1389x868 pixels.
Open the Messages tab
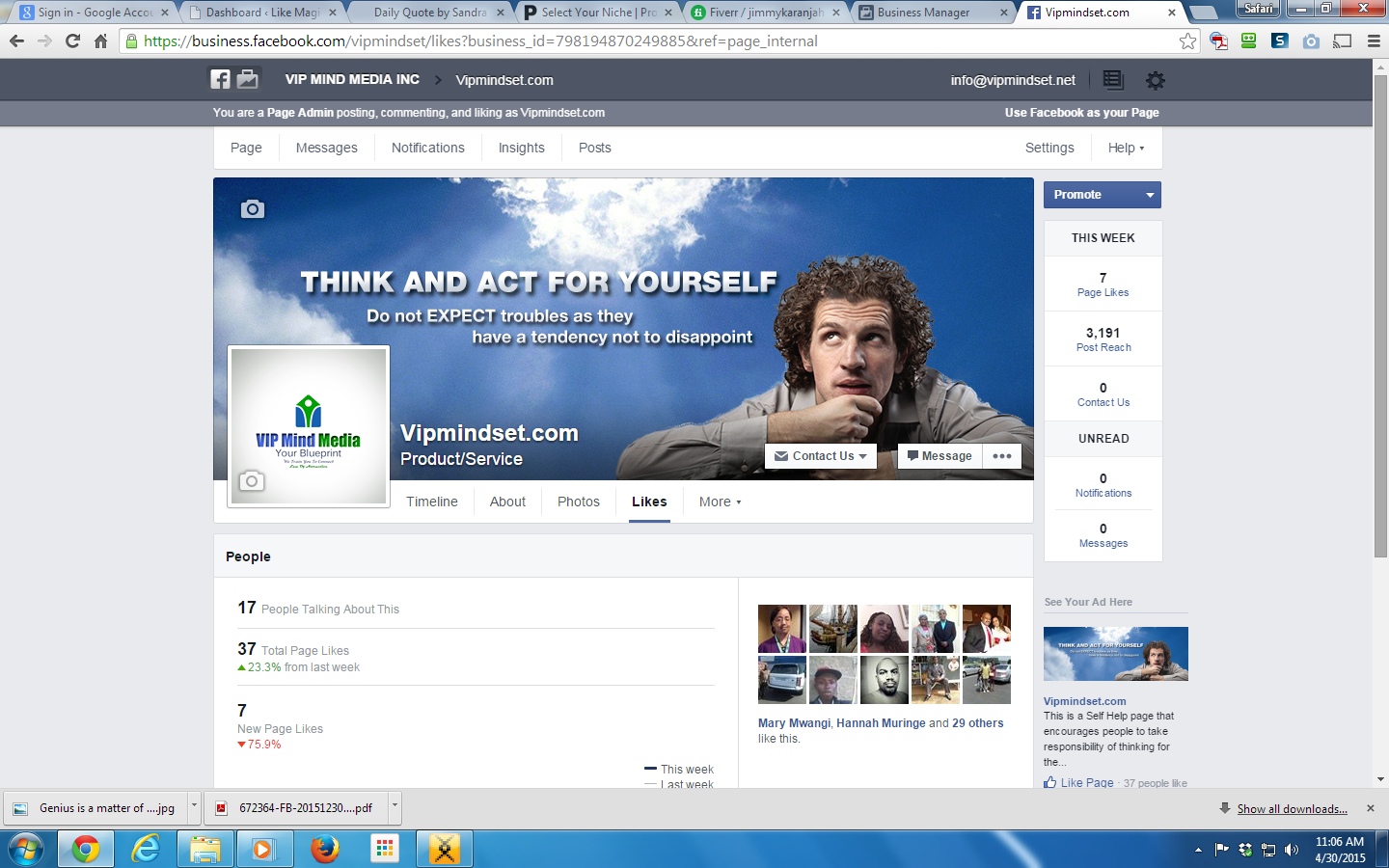click(x=327, y=148)
